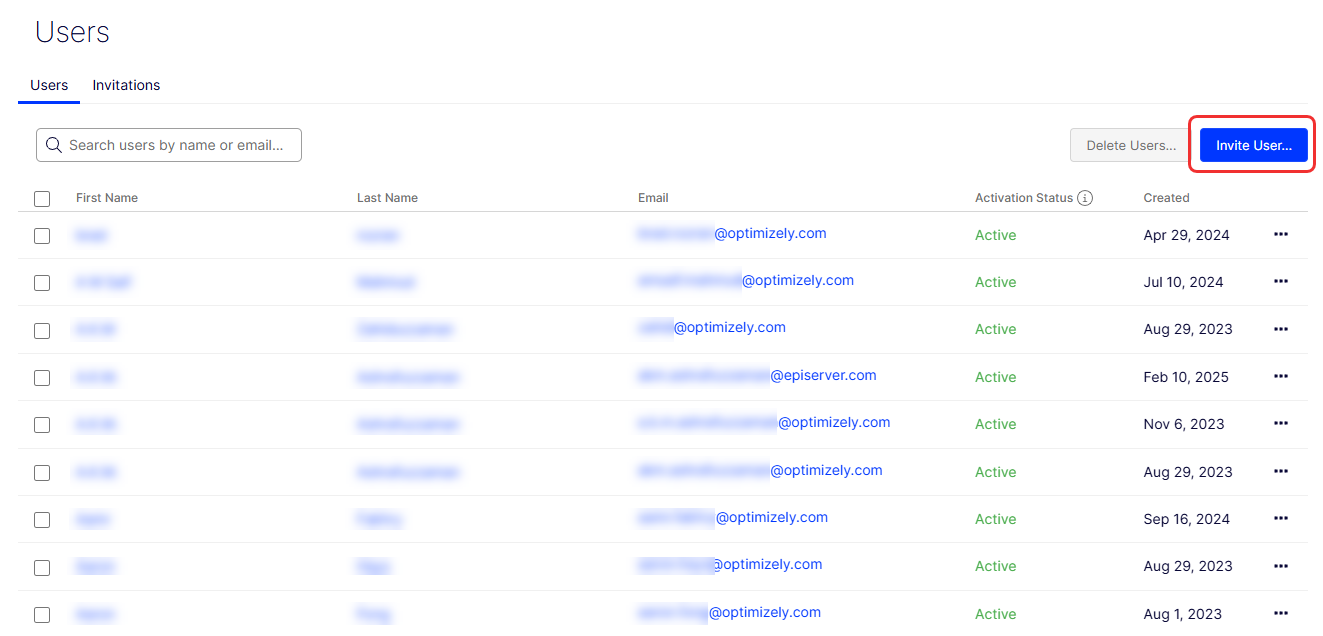The height and width of the screenshot is (636, 1323).
Task: Open more options for Apr 29, 2024 user
Action: click(x=1280, y=234)
